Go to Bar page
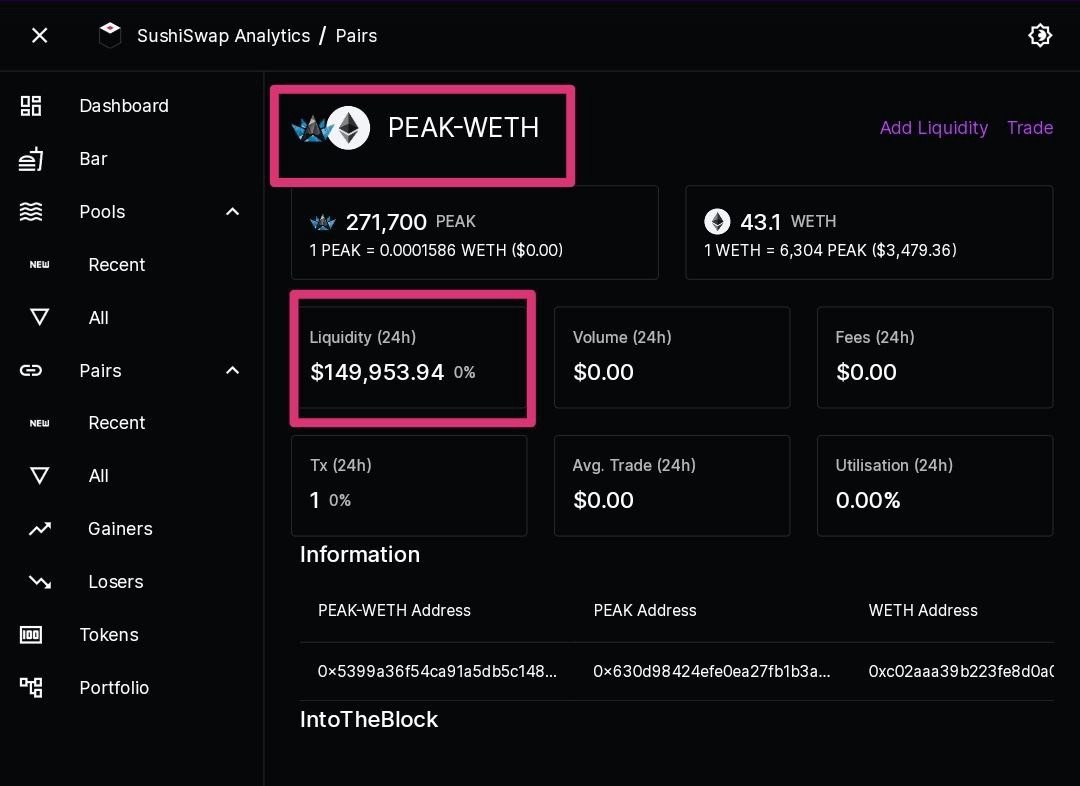This screenshot has width=1080, height=786. coord(94,158)
